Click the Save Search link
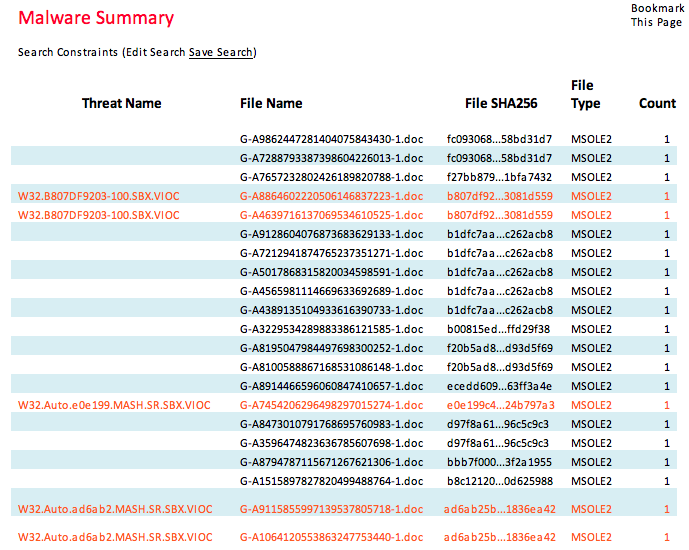The image size is (689, 550). (221, 52)
